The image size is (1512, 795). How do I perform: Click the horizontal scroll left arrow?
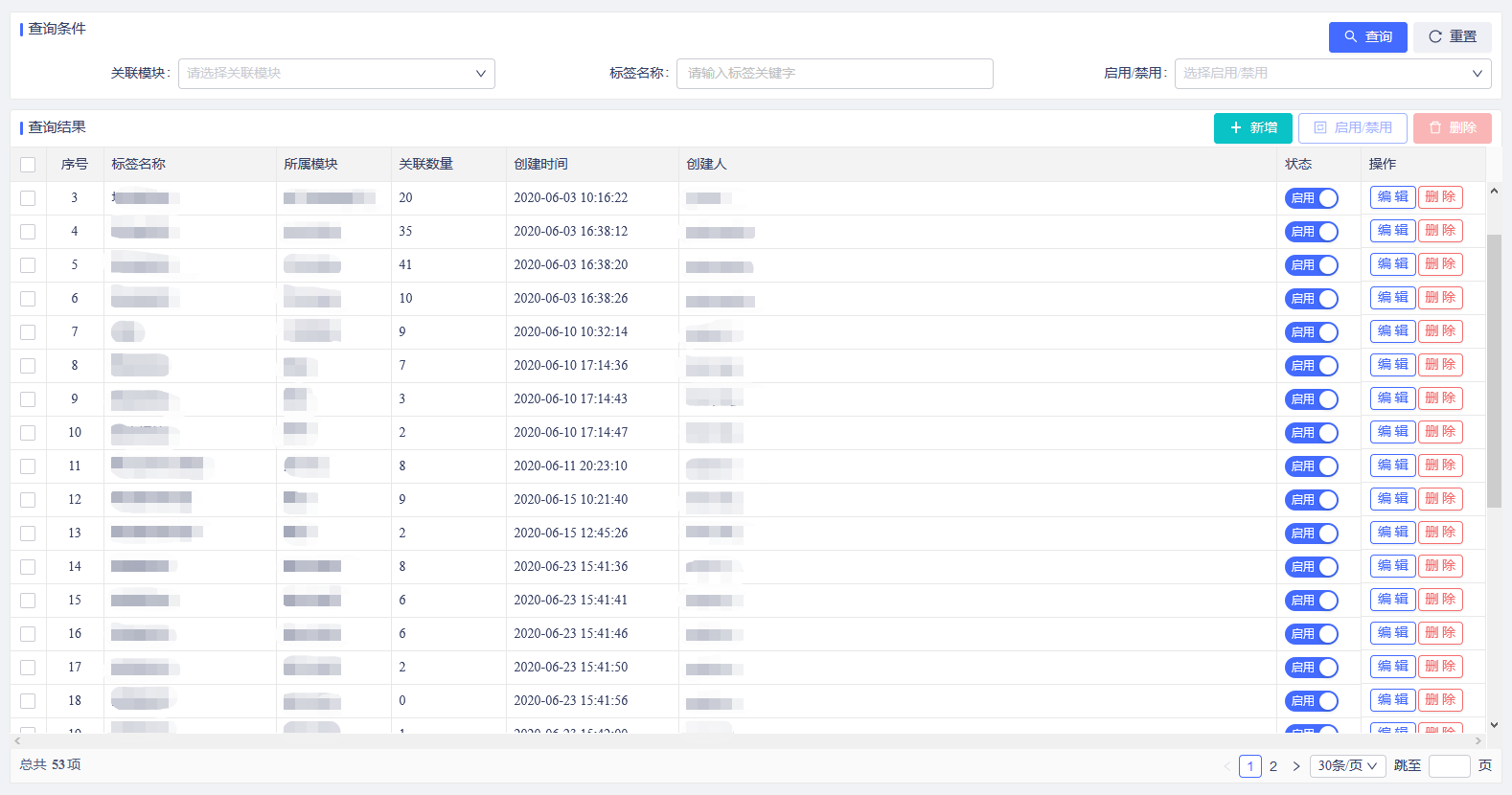point(17,740)
